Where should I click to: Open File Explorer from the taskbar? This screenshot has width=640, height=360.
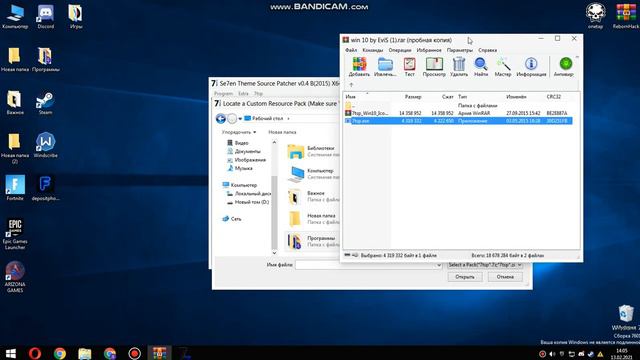coord(84,353)
